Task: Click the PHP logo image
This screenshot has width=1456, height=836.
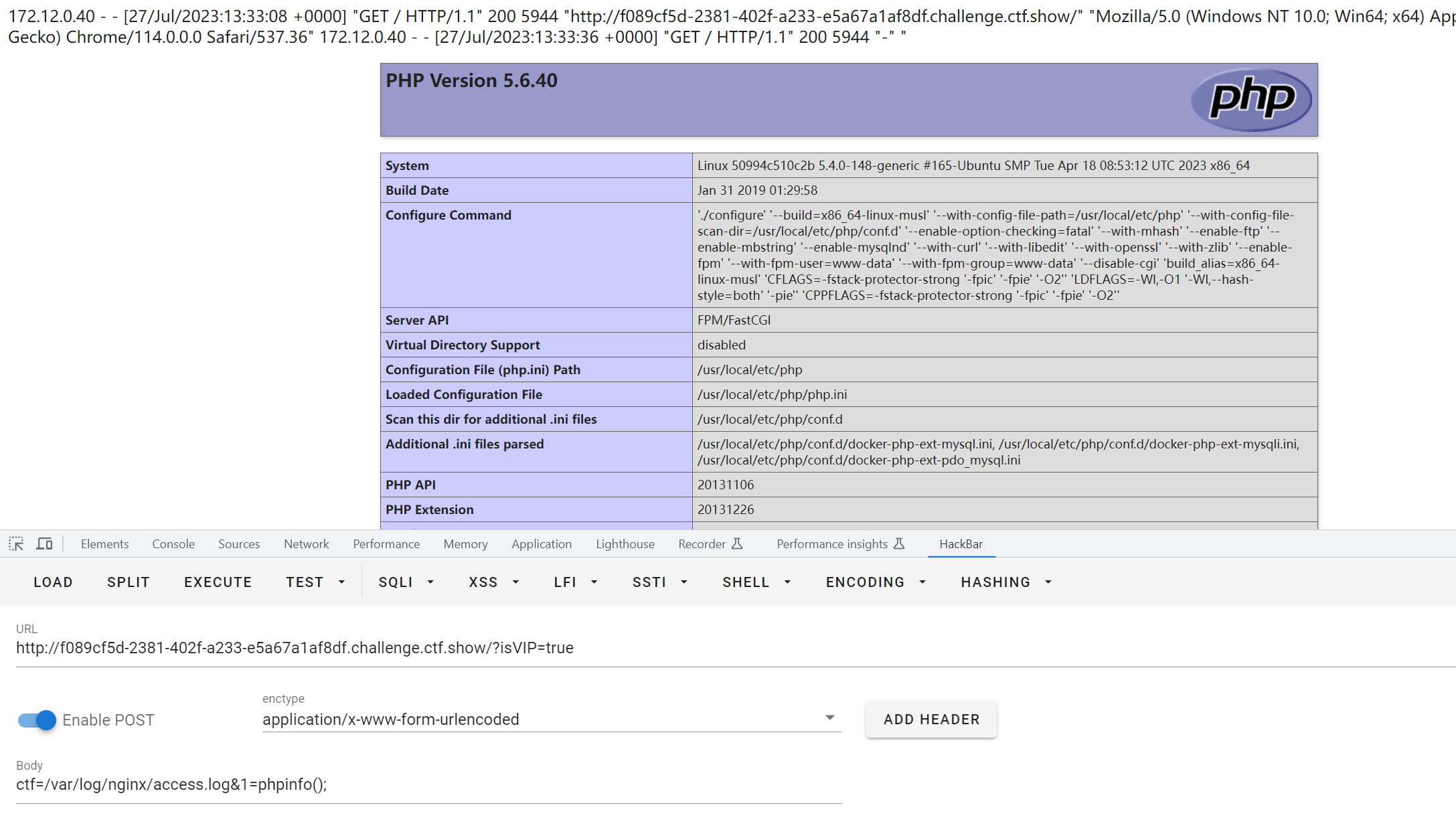Action: tap(1250, 99)
